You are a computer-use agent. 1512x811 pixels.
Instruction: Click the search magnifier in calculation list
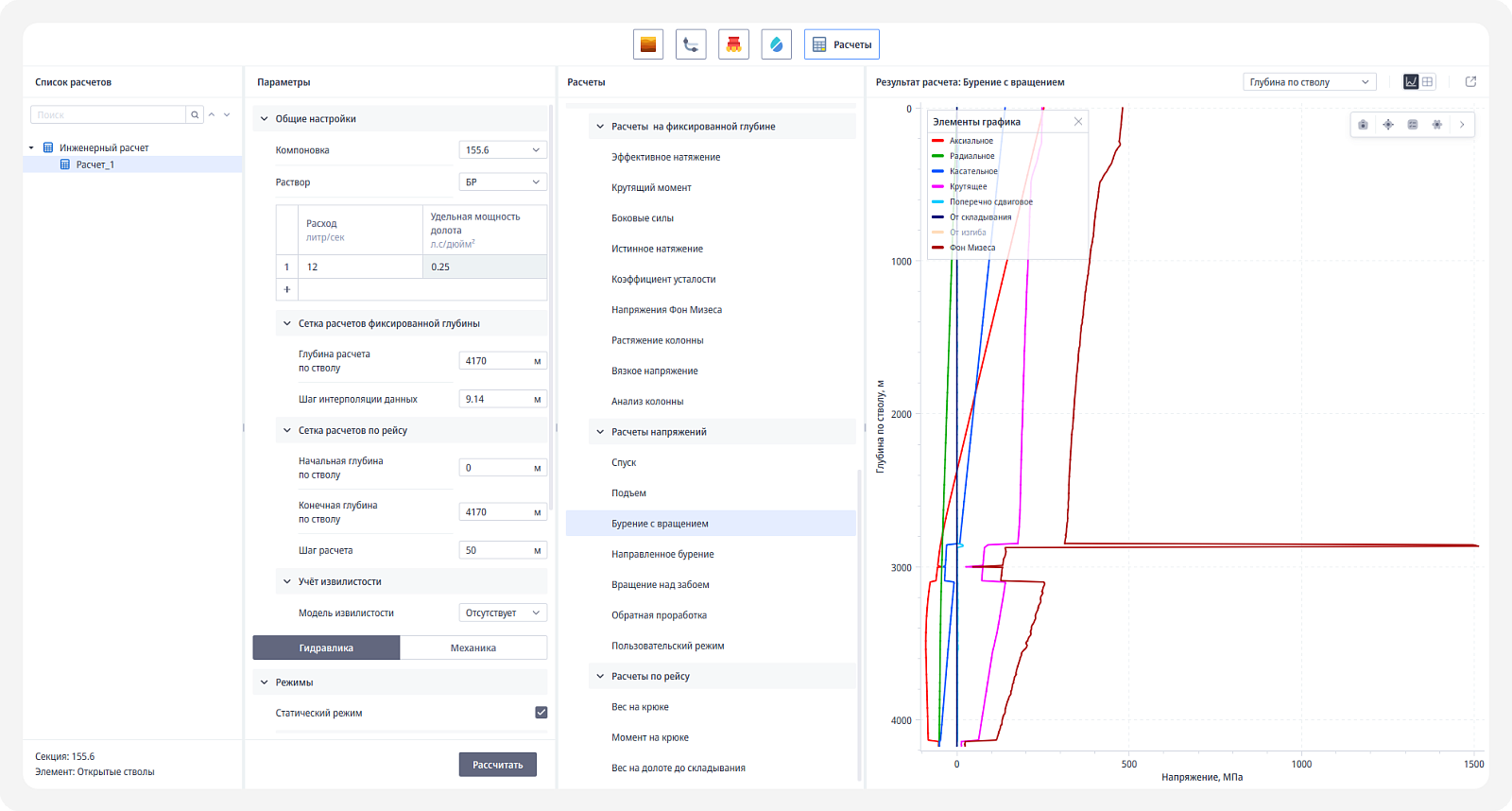click(195, 115)
